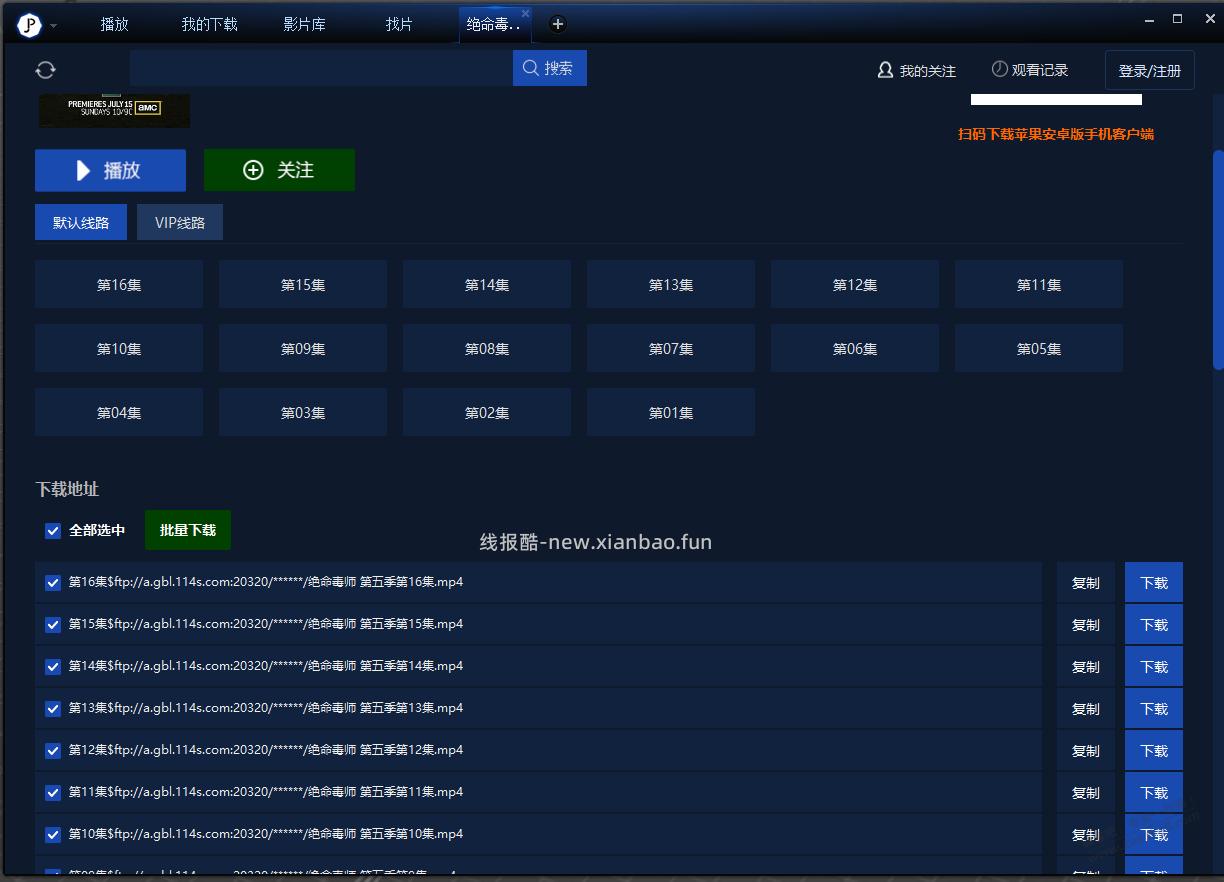The image size is (1224, 882).
Task: Download the 第12集 file
Action: click(1154, 751)
